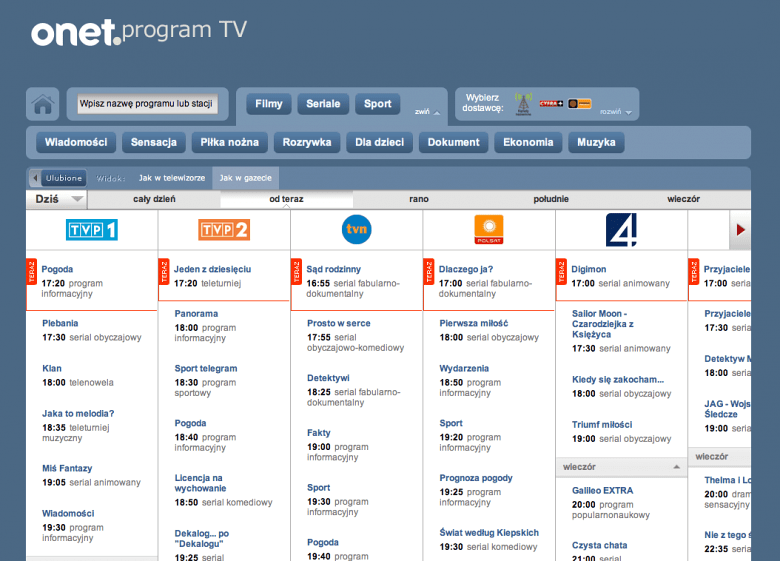The height and width of the screenshot is (561, 780).
Task: Select the wieczór time tab
Action: point(683,199)
